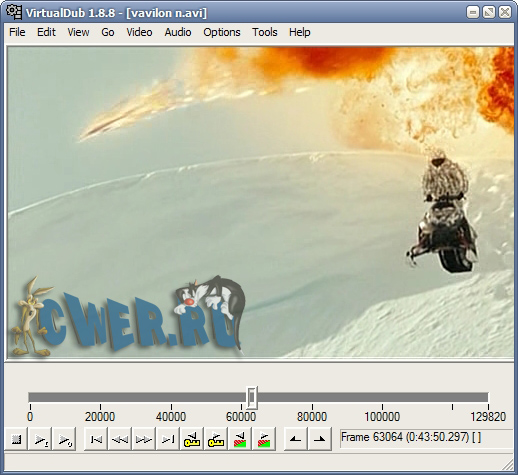Mark selection start point

coord(295,439)
